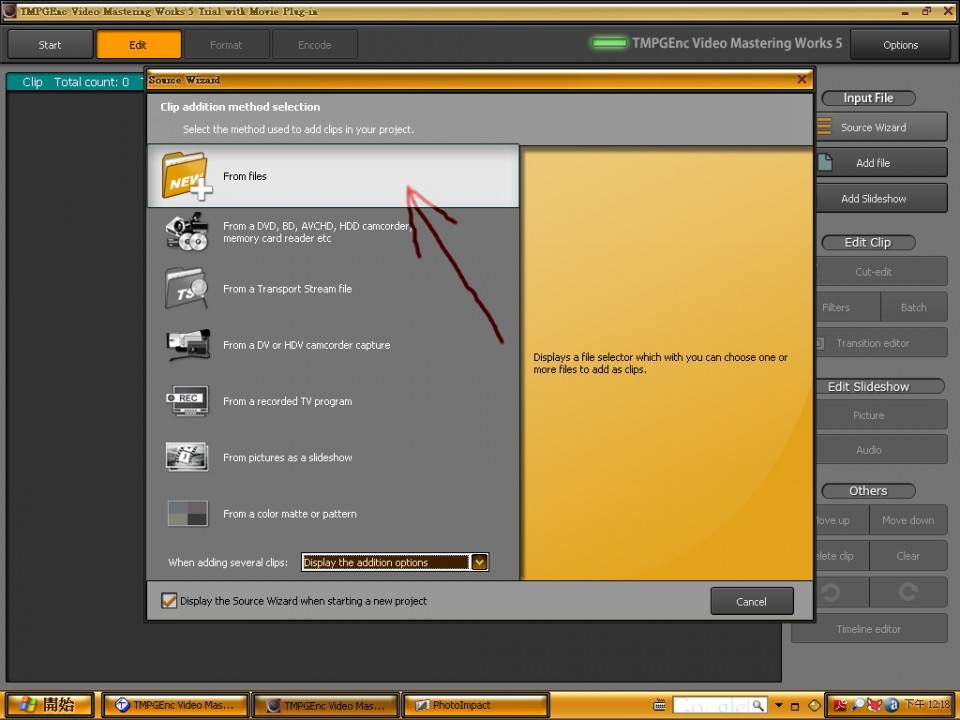
Task: Switch to the Edit tab
Action: point(138,45)
